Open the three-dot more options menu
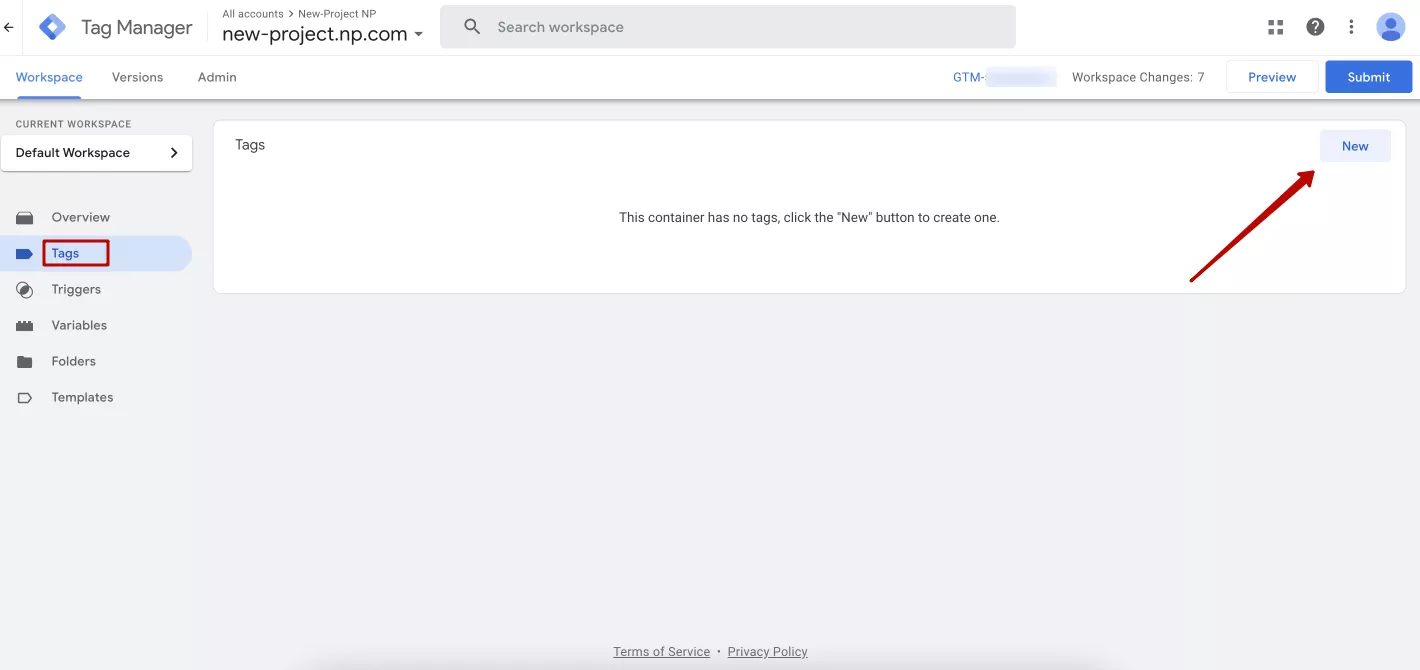 [x=1352, y=27]
